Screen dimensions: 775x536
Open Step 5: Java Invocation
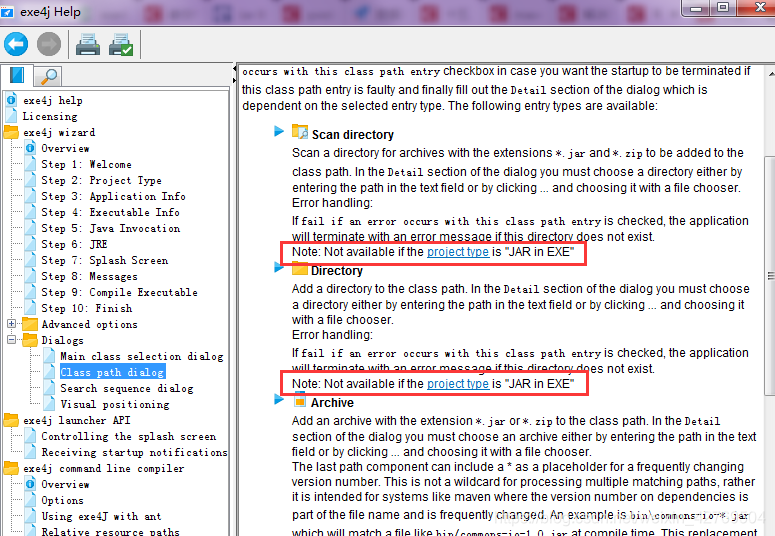[x=111, y=228]
